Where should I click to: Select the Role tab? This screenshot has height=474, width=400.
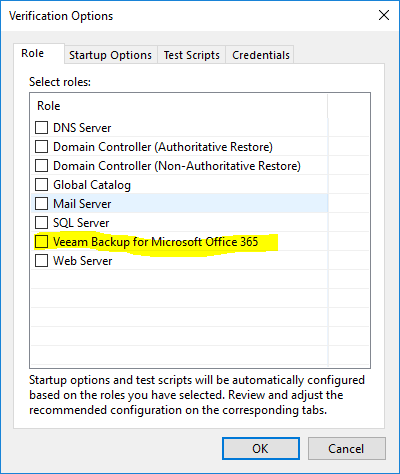[x=33, y=53]
